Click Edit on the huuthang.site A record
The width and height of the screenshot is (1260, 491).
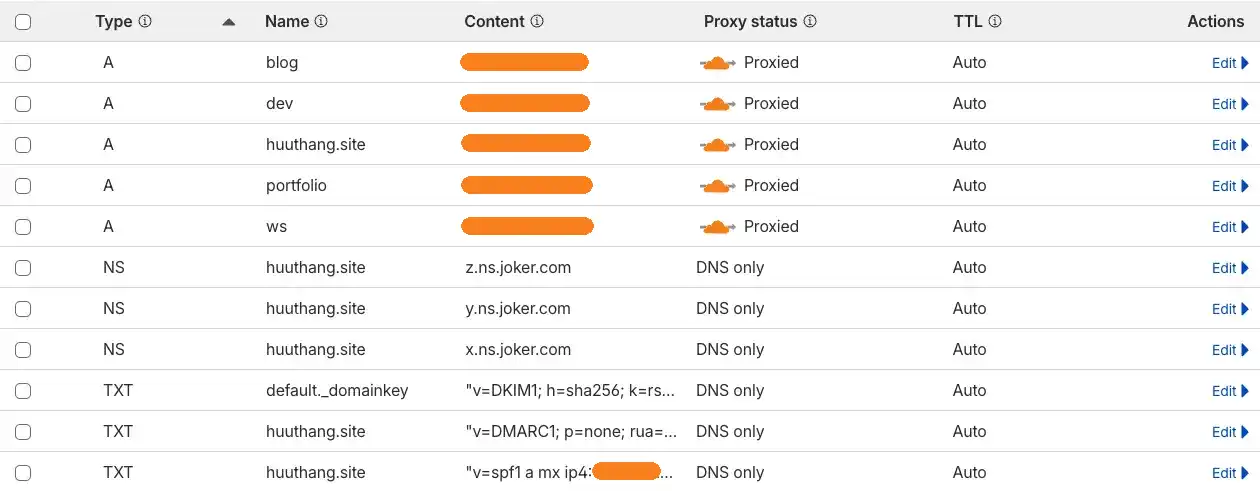point(1230,145)
